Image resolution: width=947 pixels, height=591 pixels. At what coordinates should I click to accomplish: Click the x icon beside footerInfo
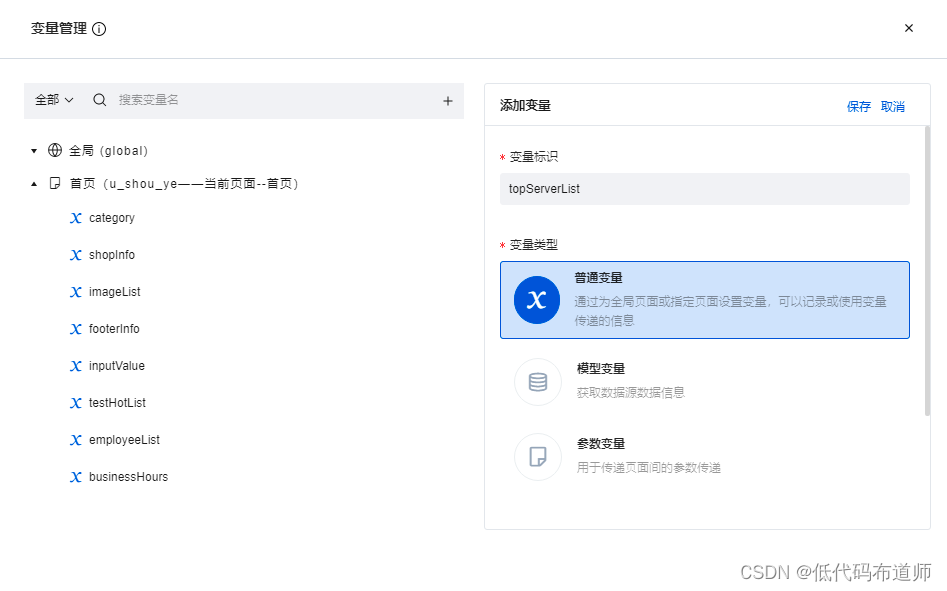[x=75, y=329]
